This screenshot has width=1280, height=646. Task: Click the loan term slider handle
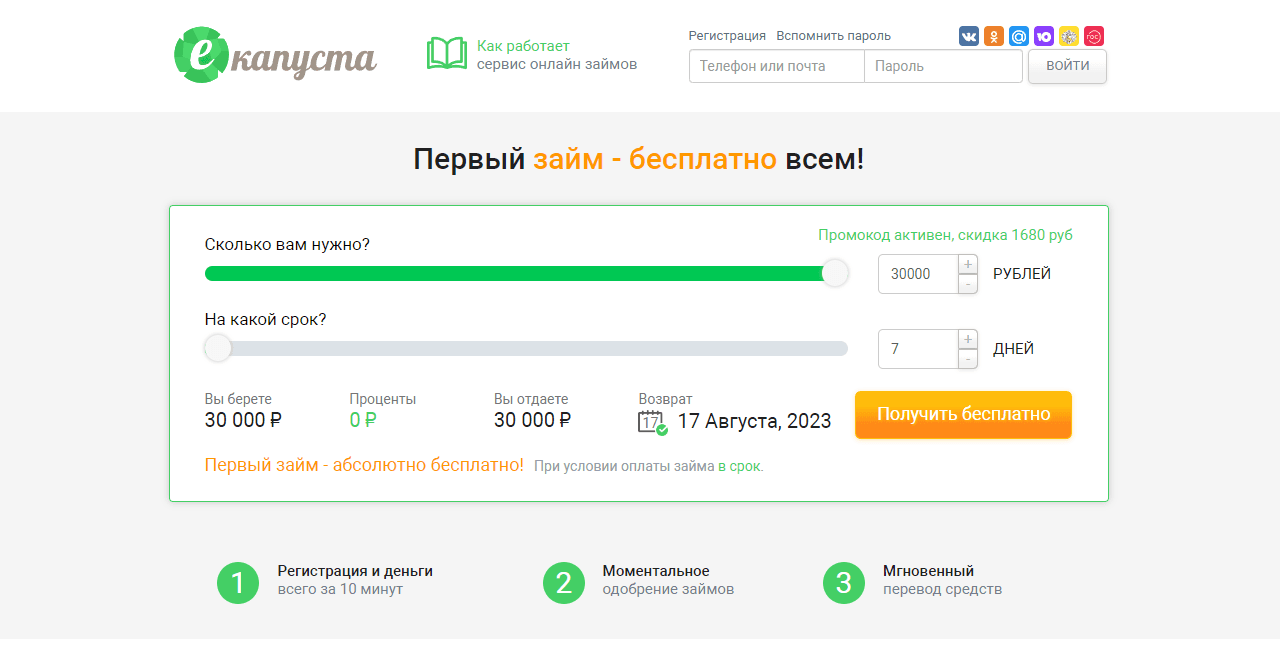[x=217, y=348]
